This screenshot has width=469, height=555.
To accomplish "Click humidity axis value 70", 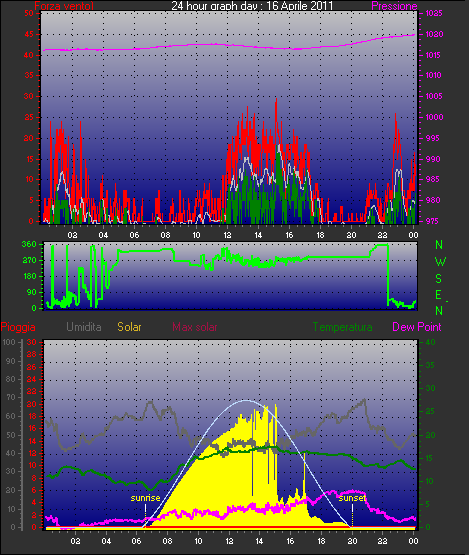I will pos(11,397).
